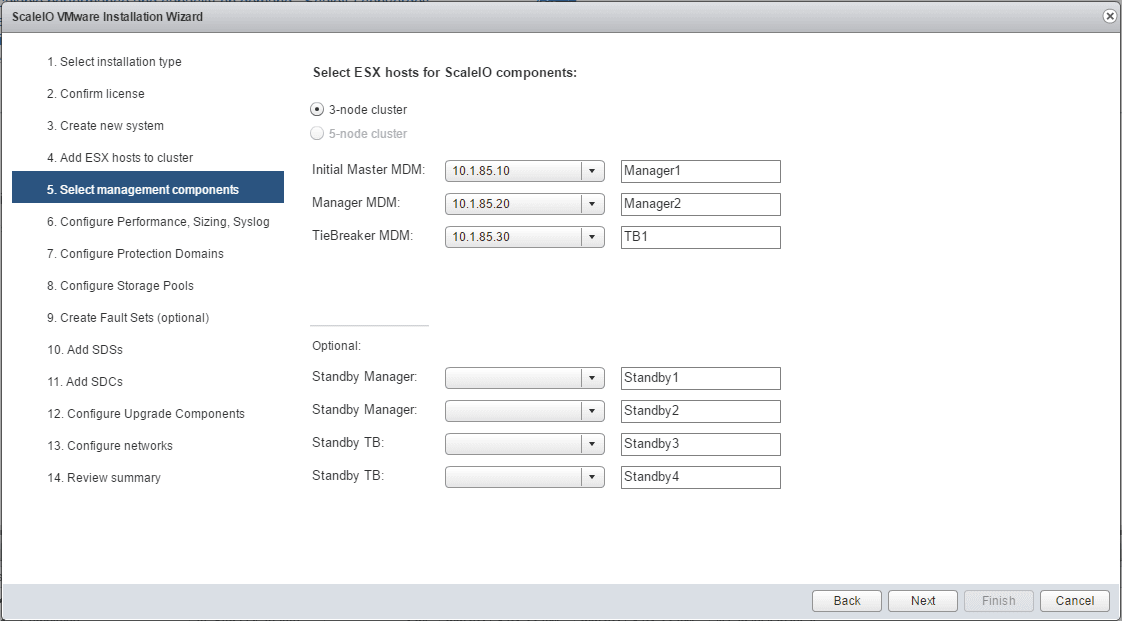Viewport: 1122px width, 621px height.
Task: Click the Optional section heading
Action: (336, 346)
